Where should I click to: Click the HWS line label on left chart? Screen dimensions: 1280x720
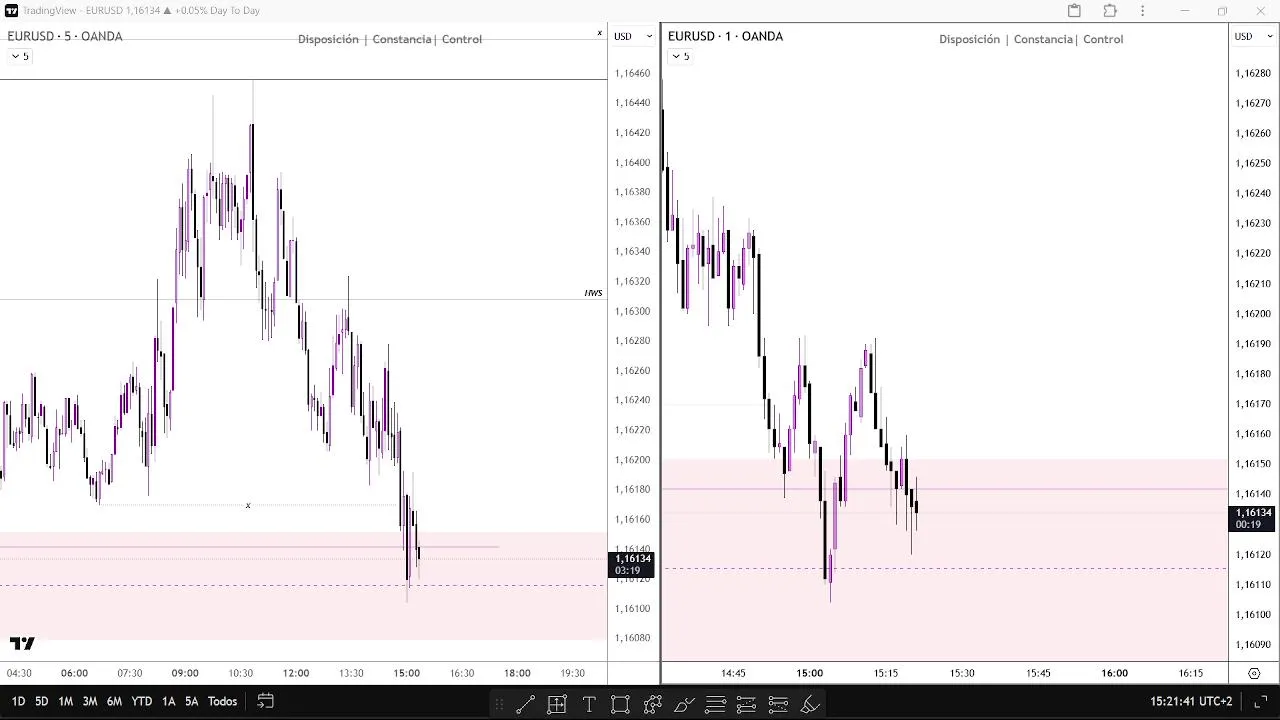pos(593,293)
